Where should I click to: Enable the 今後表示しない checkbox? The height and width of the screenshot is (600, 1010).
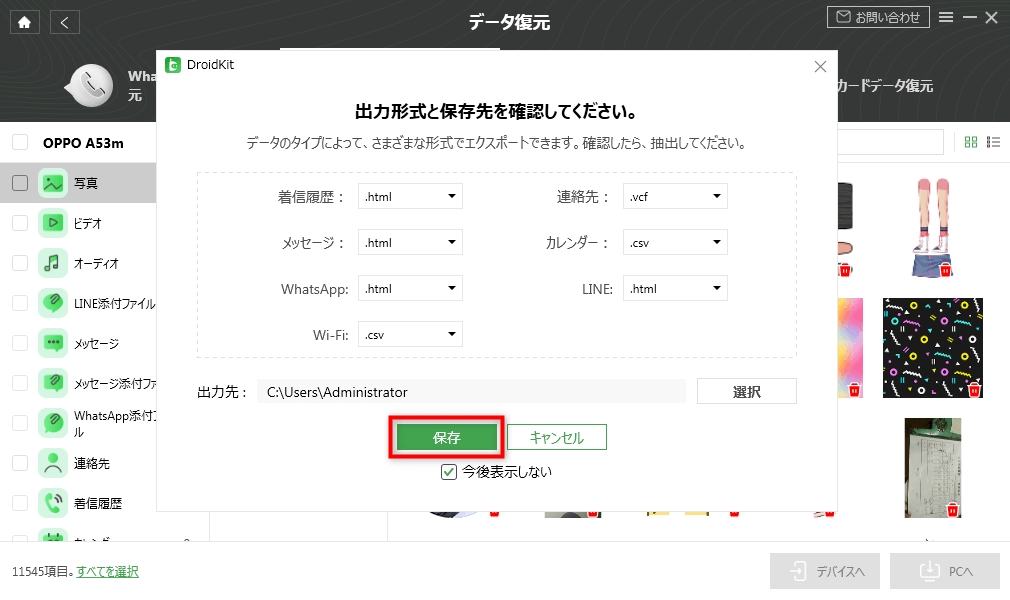[448, 470]
